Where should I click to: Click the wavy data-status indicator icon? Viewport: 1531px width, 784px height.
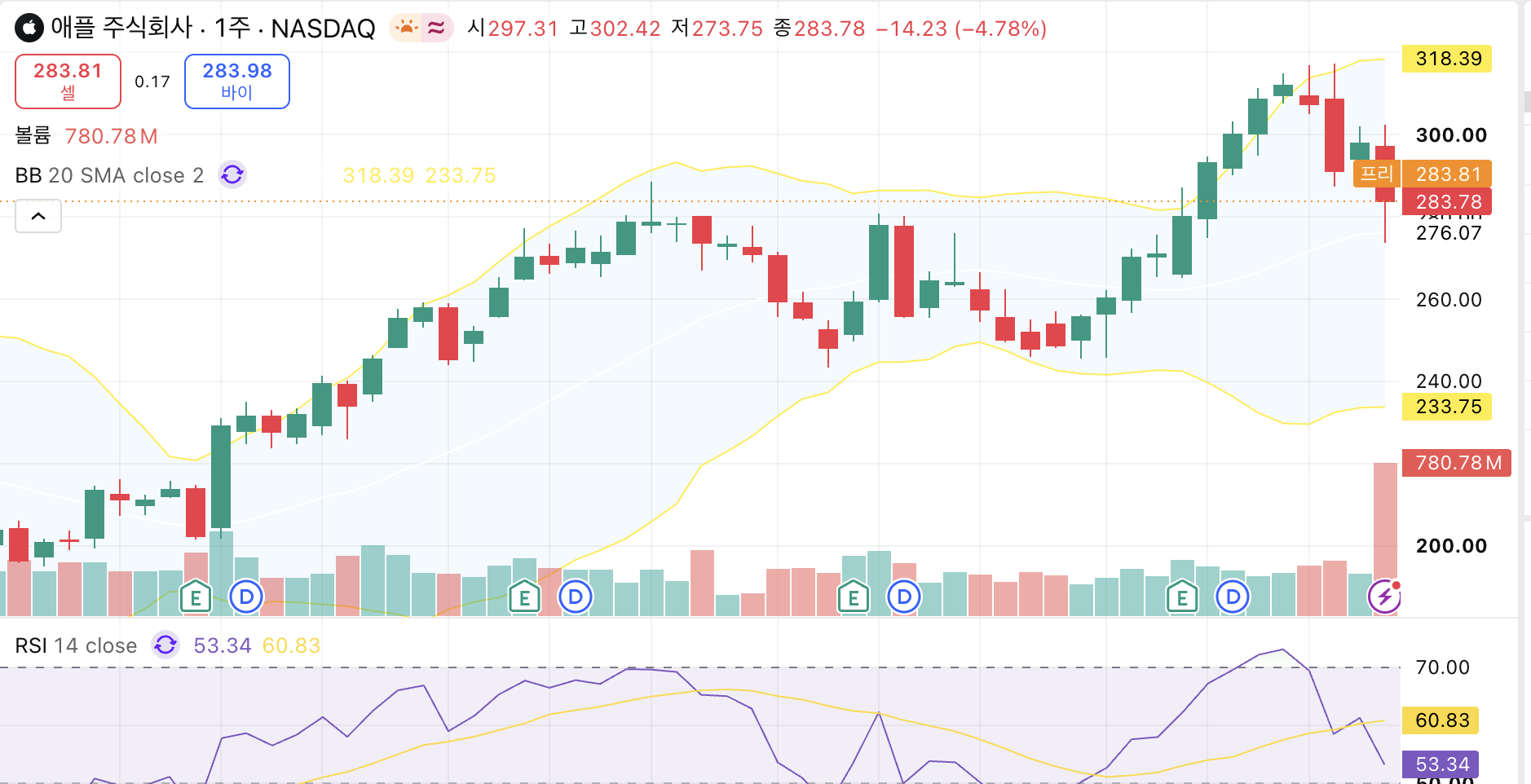coord(436,29)
